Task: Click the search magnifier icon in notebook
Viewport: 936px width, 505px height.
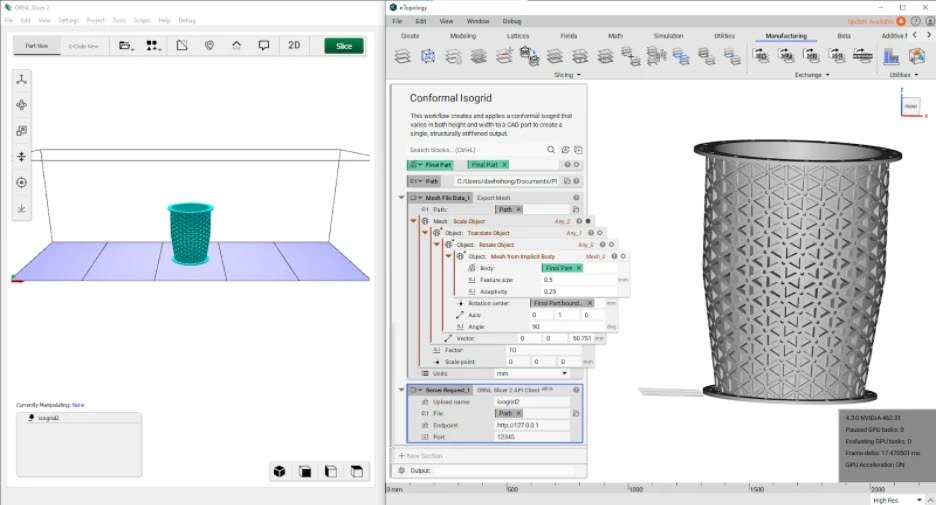Action: pyautogui.click(x=551, y=150)
